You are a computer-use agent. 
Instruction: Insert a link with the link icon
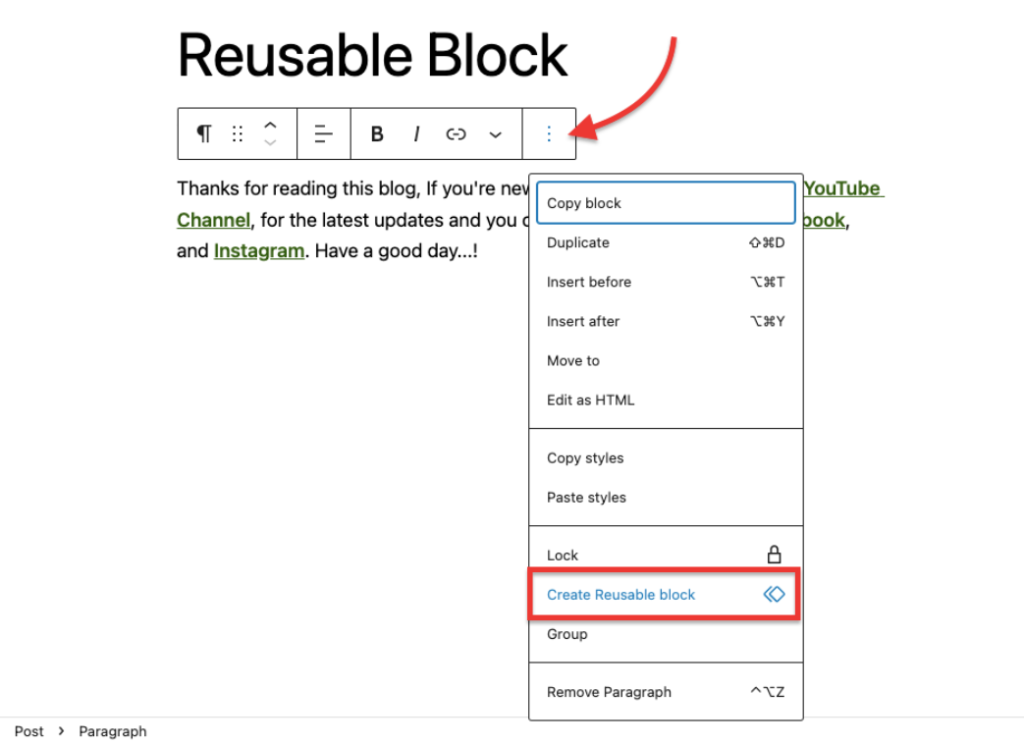(x=456, y=134)
